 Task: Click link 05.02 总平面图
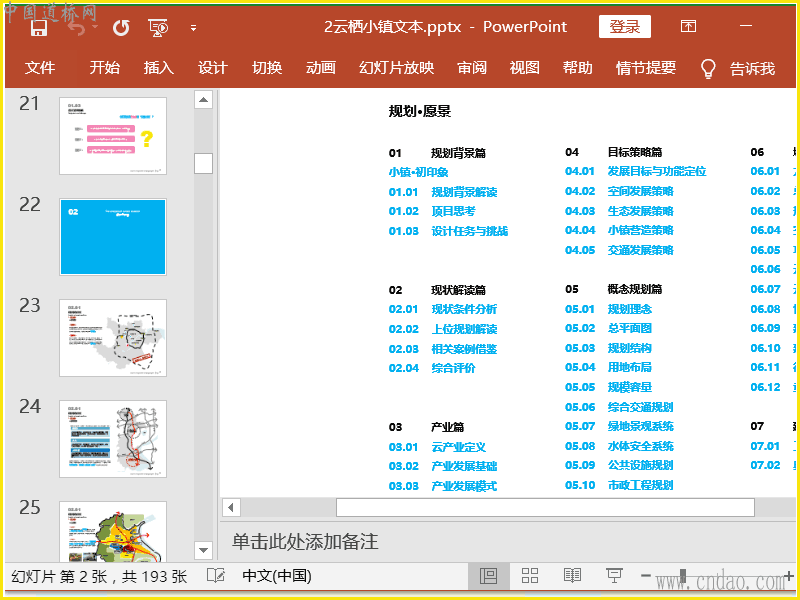[x=609, y=328]
